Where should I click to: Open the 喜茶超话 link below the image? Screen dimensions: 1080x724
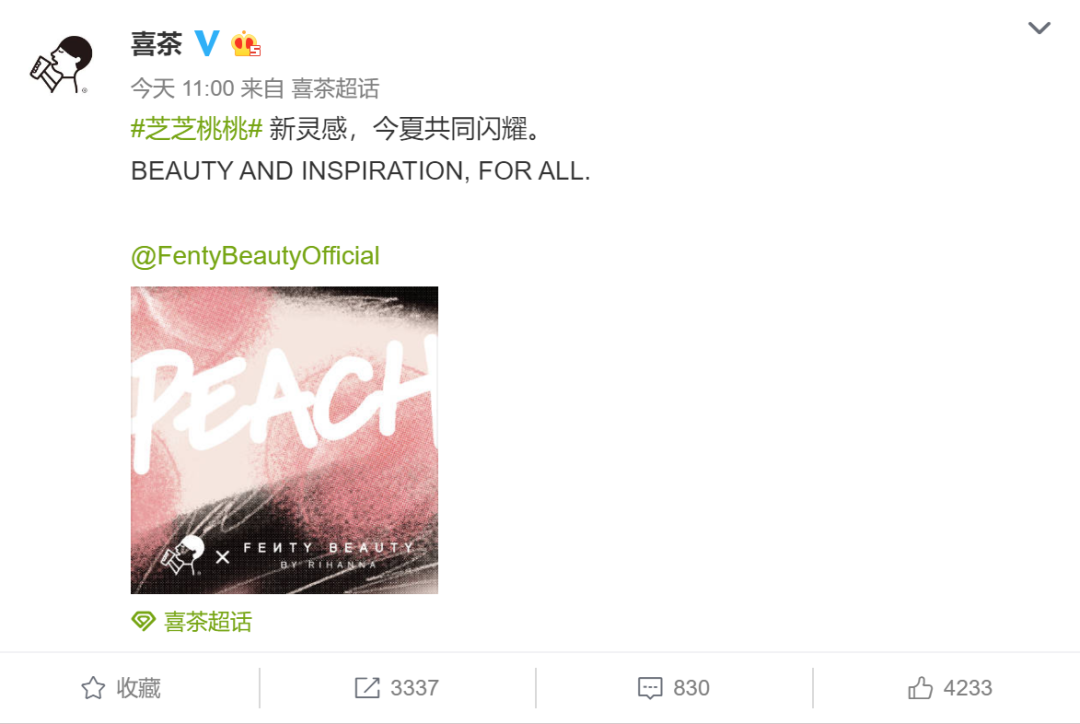coord(207,621)
